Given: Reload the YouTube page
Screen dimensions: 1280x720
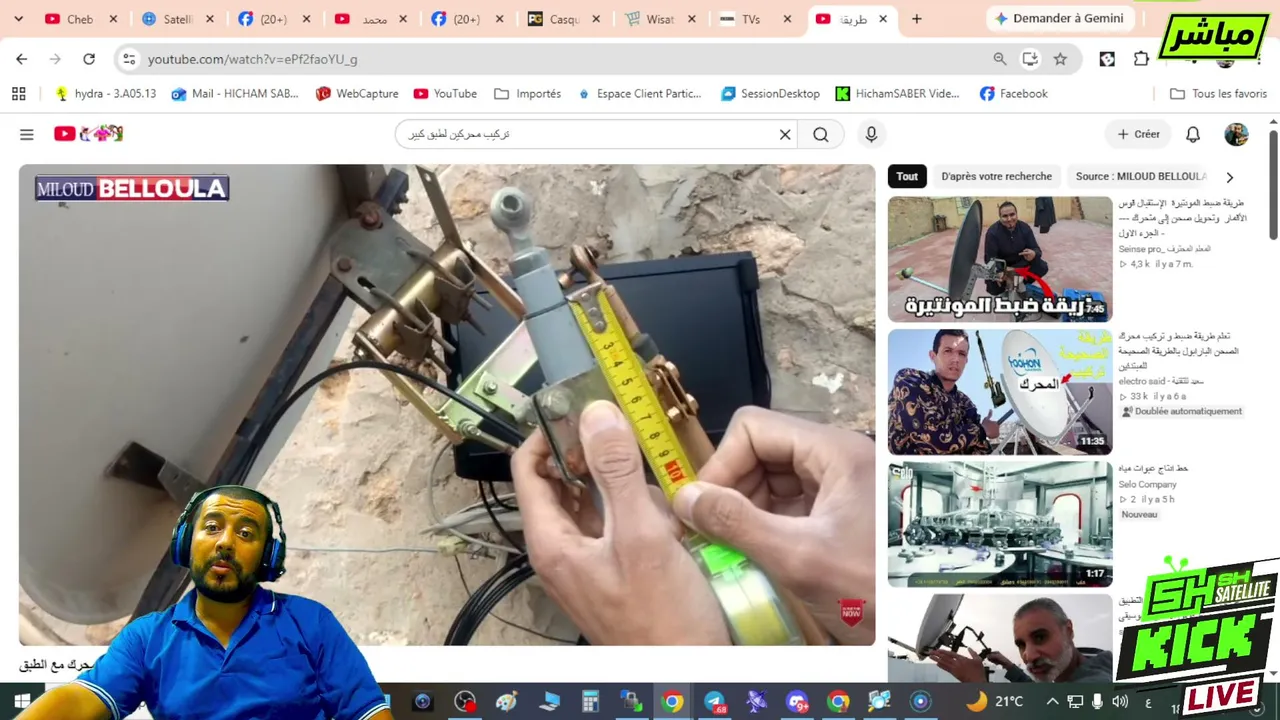Looking at the screenshot, I should [89, 59].
